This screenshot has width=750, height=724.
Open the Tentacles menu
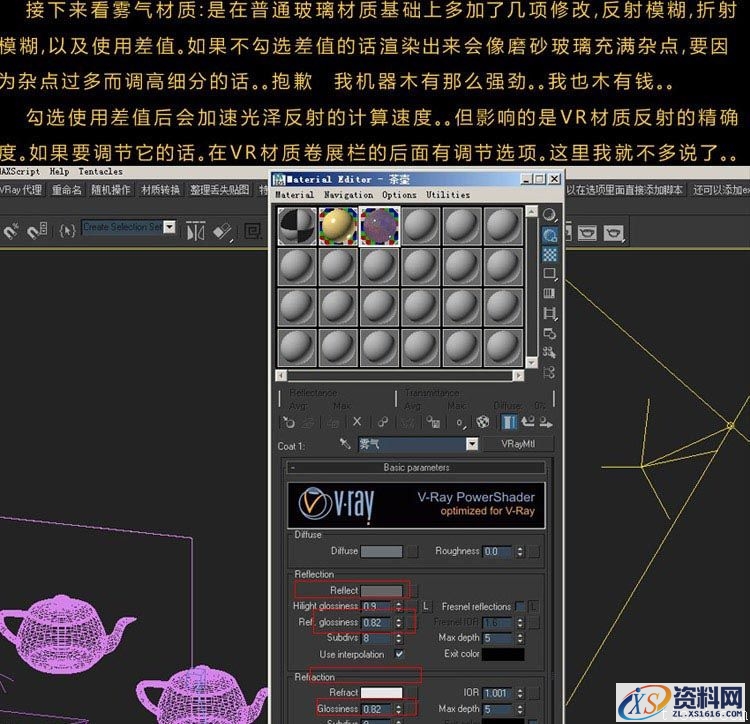pos(100,171)
